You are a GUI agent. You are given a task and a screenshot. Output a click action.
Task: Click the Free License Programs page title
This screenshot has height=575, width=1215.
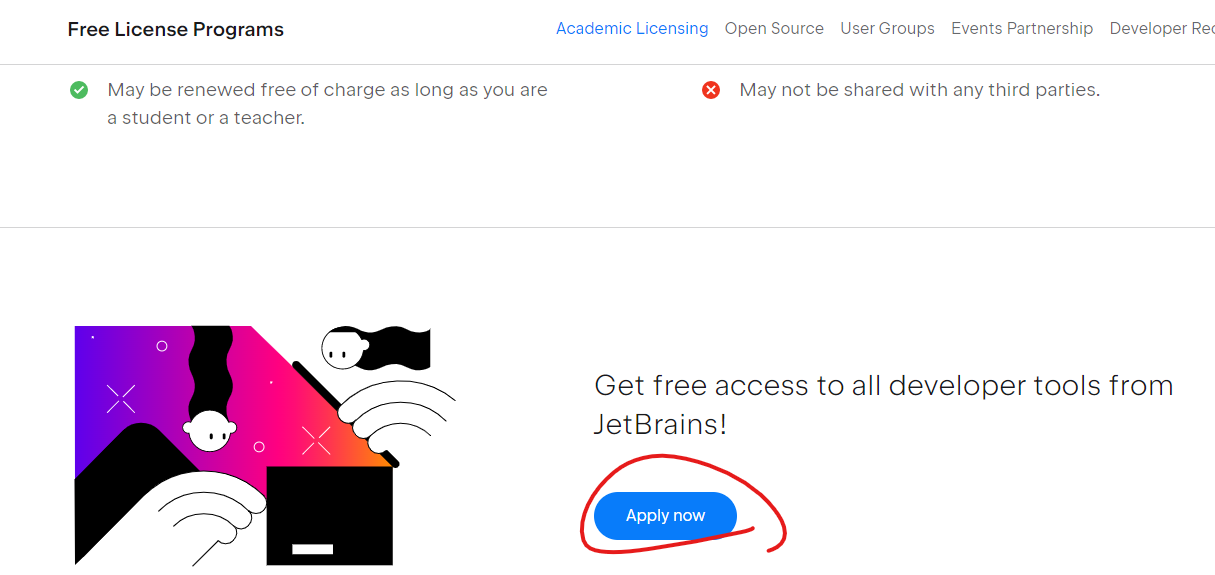point(176,30)
